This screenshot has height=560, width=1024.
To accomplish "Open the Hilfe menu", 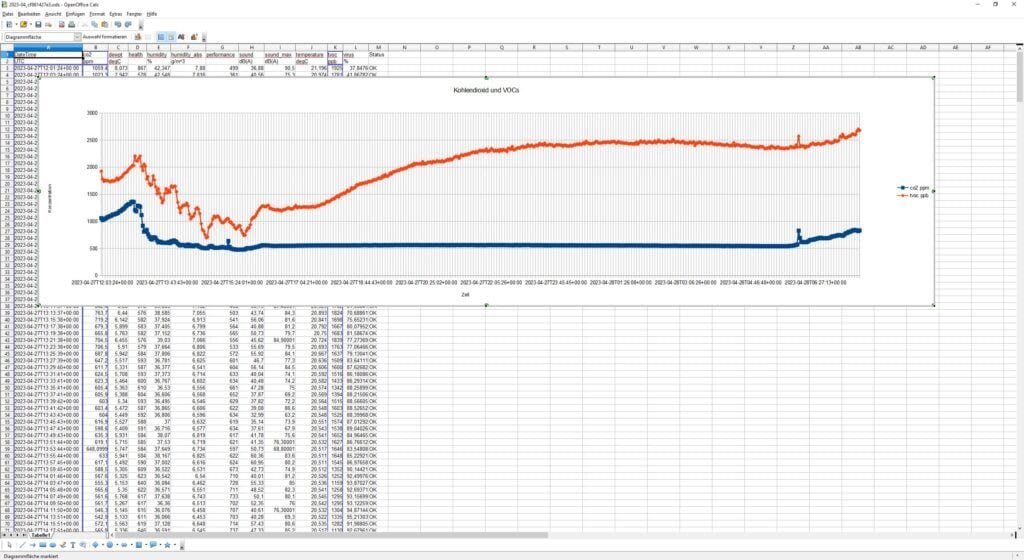I will 152,14.
